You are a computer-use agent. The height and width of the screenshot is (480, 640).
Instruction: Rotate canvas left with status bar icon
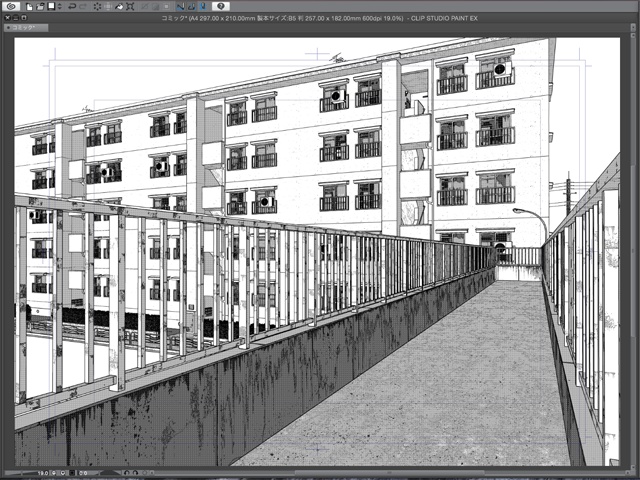[127, 473]
